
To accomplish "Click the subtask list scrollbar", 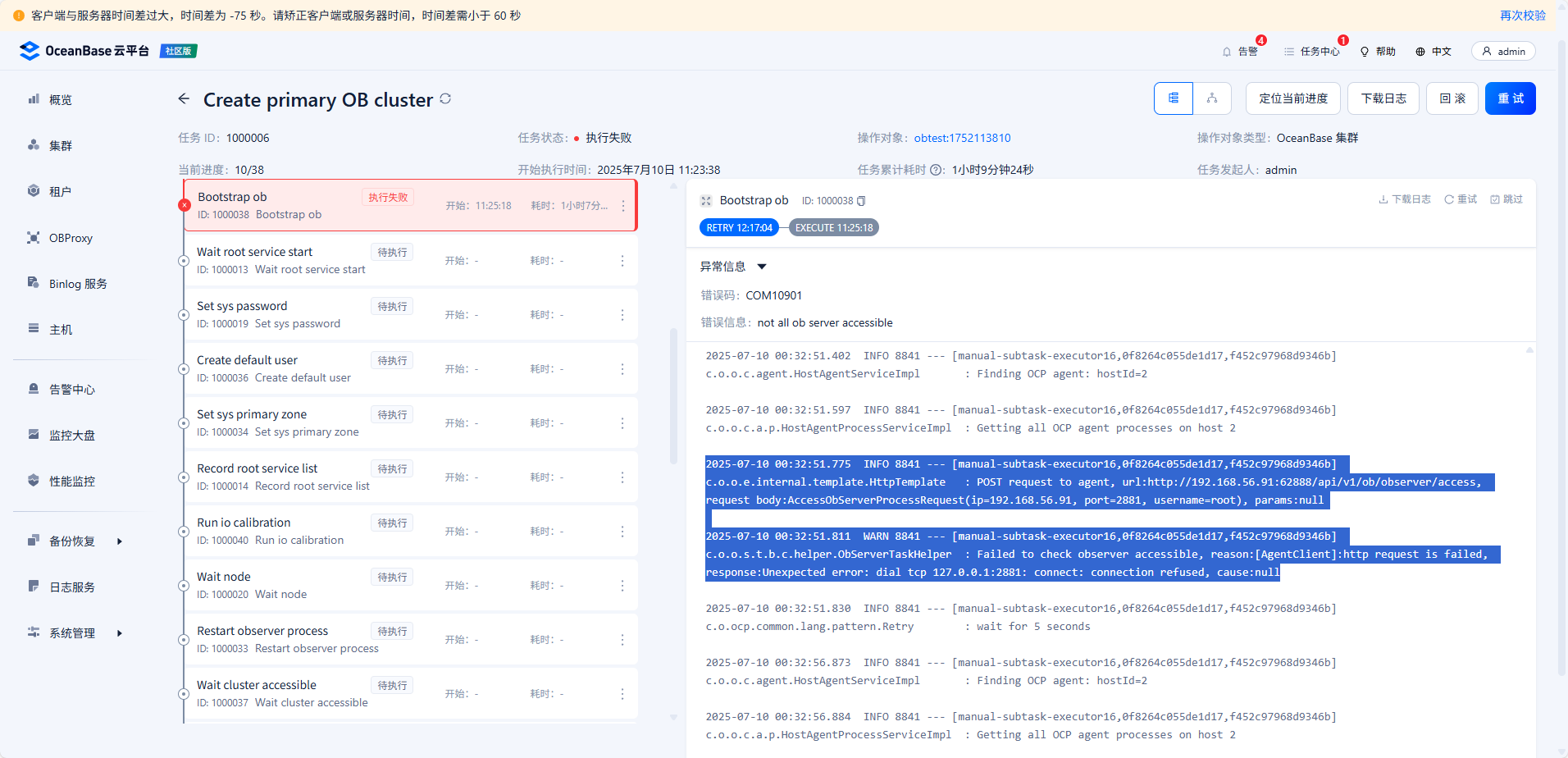I will coord(673,396).
